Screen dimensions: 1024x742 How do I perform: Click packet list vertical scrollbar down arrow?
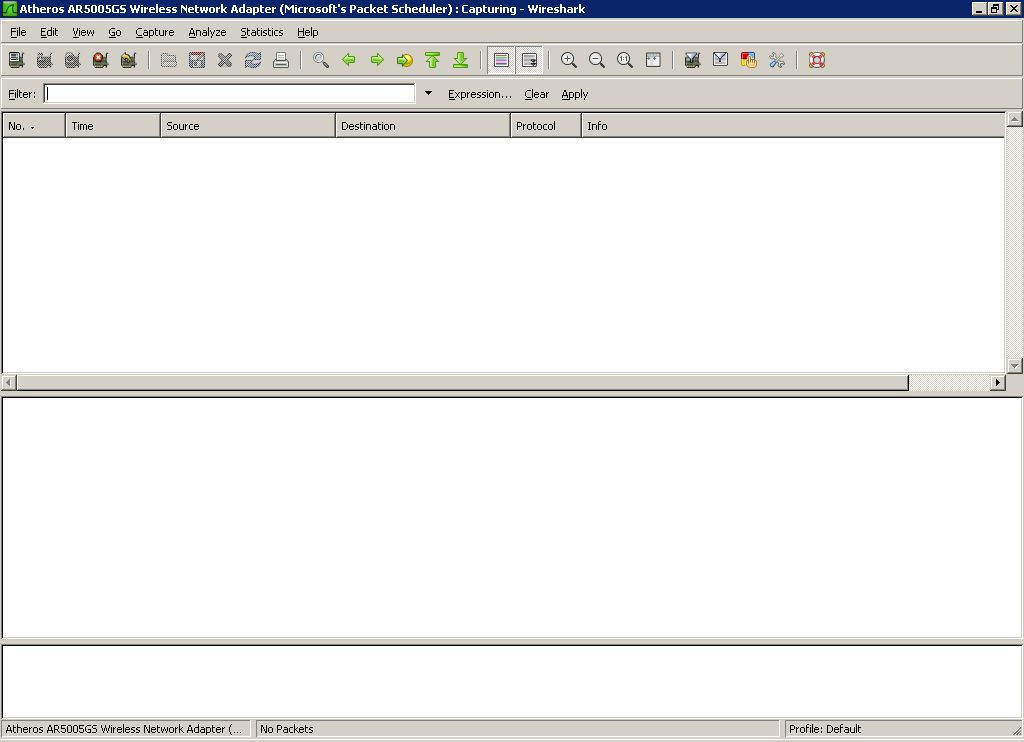[1014, 366]
